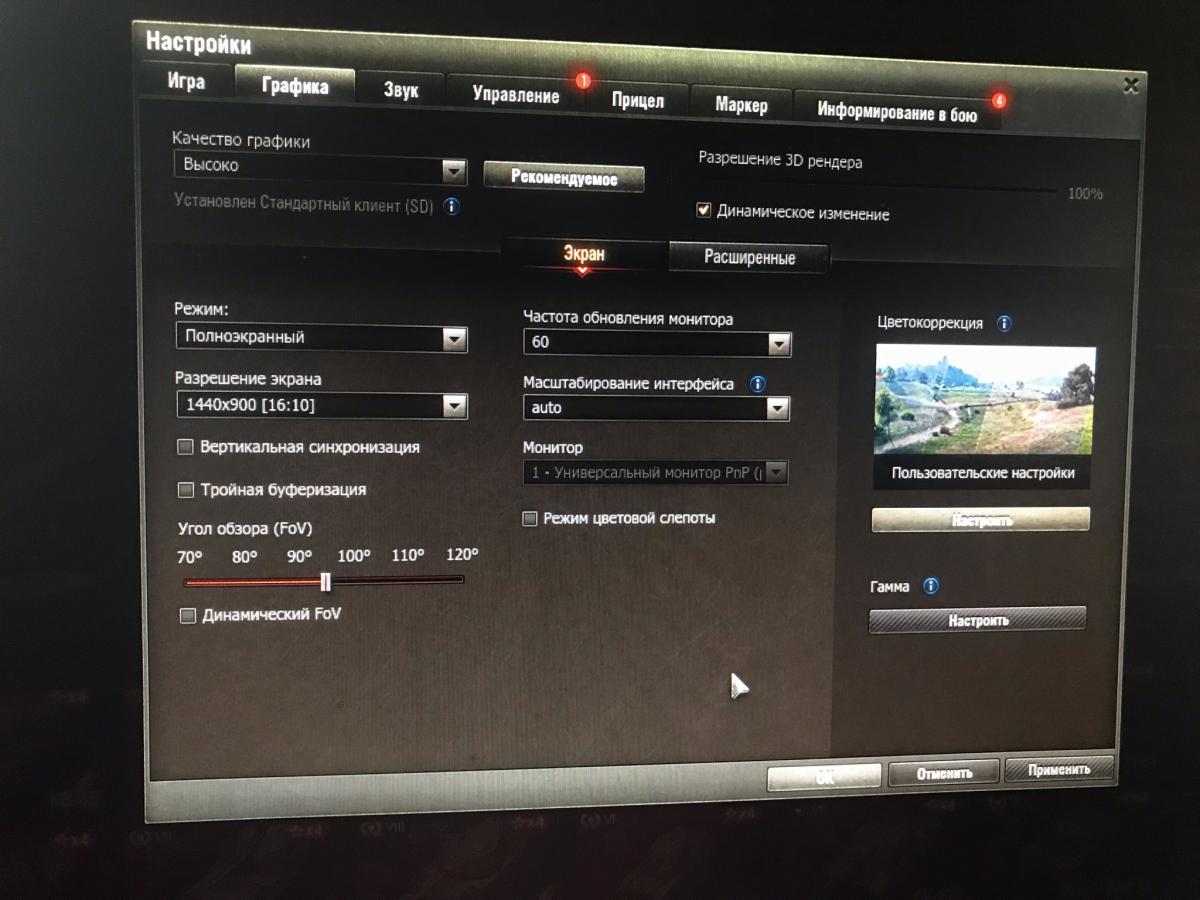Enable Режим цветовой слепоты checkbox
Screen dimensions: 1200x900
[531, 519]
